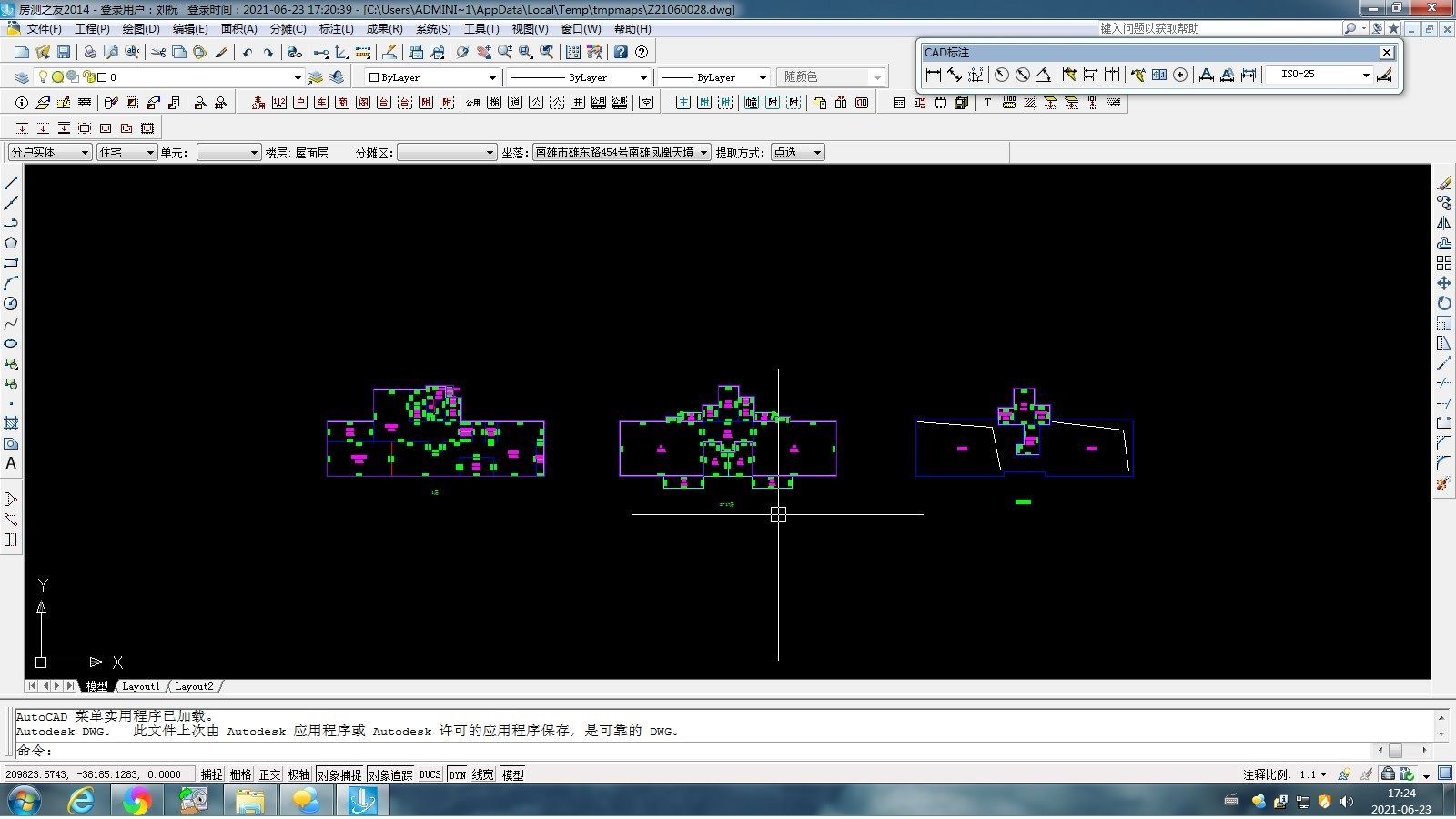The height and width of the screenshot is (819, 1456).
Task: Click the single-line Text 'T' icon
Action: (987, 103)
